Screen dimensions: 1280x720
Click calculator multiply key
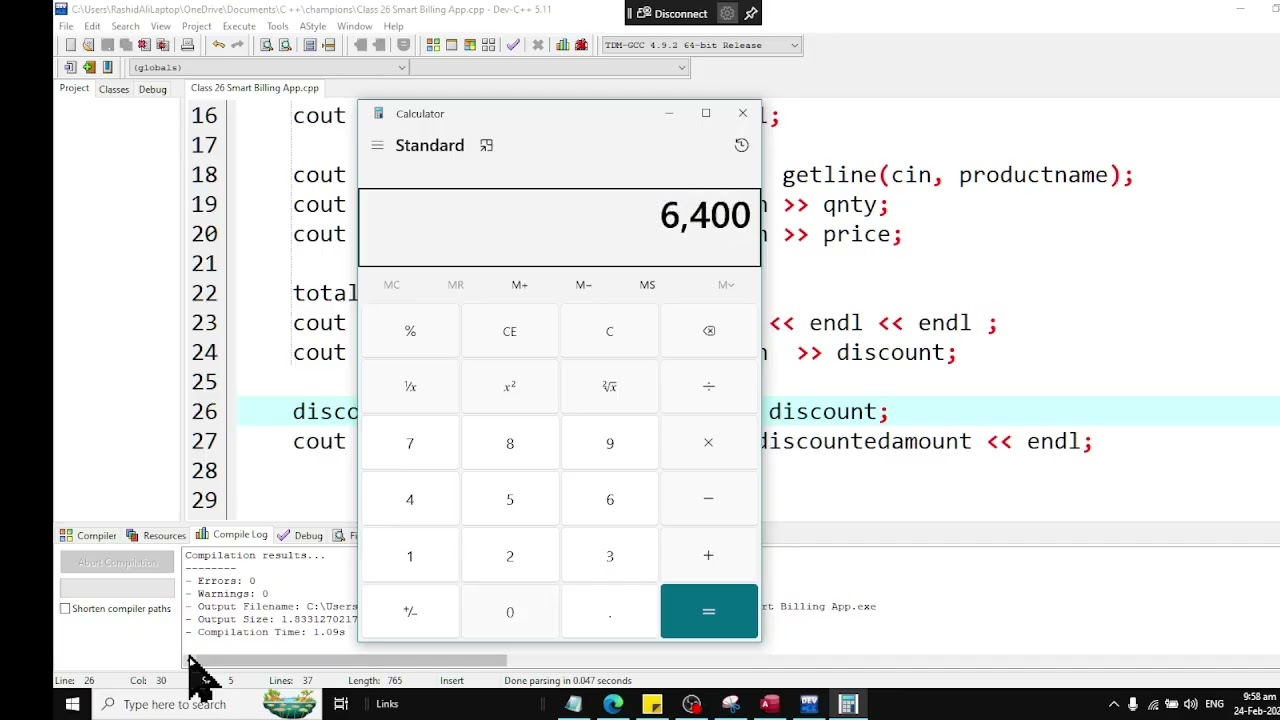[x=709, y=443]
